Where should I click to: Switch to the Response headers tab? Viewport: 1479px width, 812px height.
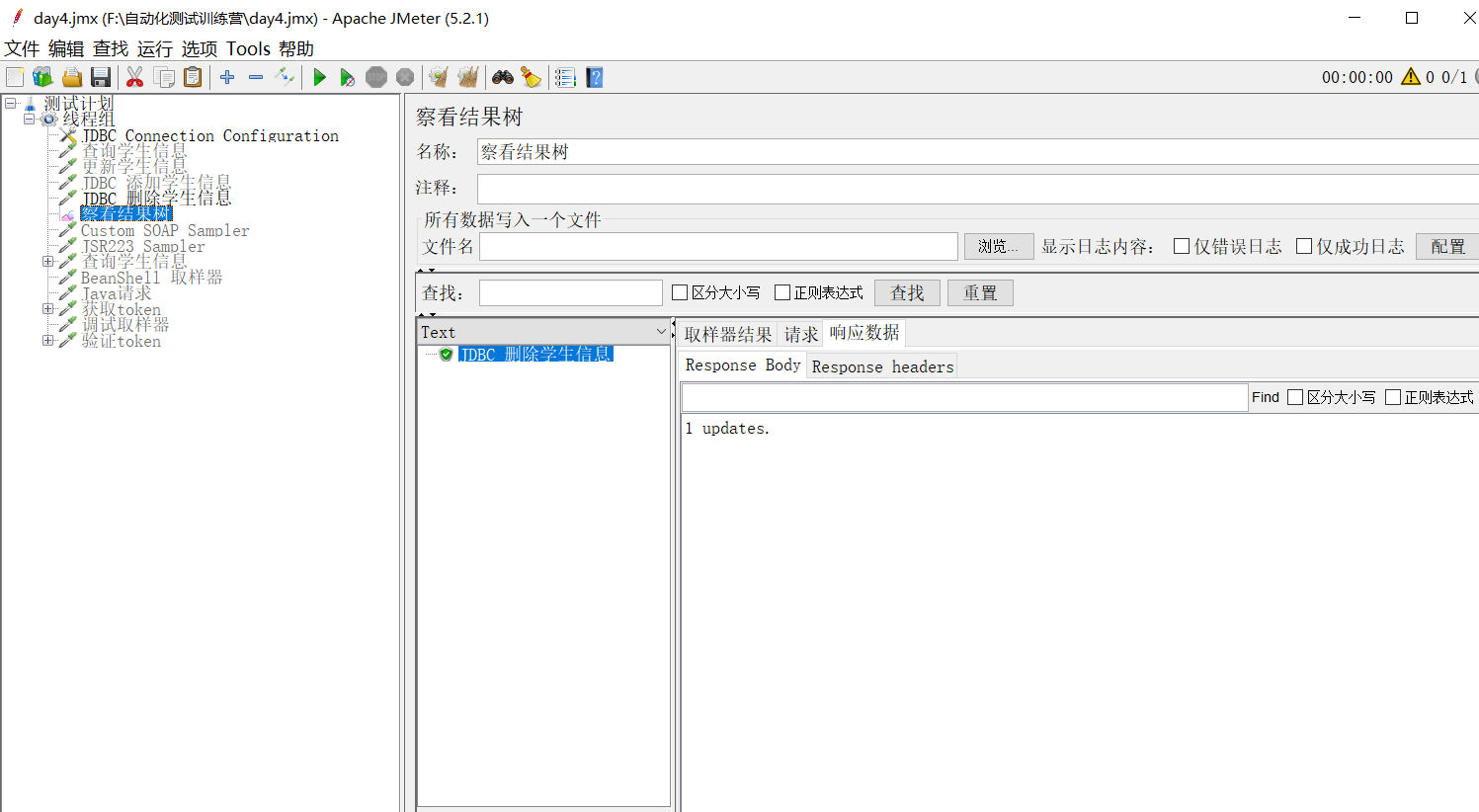pos(883,366)
